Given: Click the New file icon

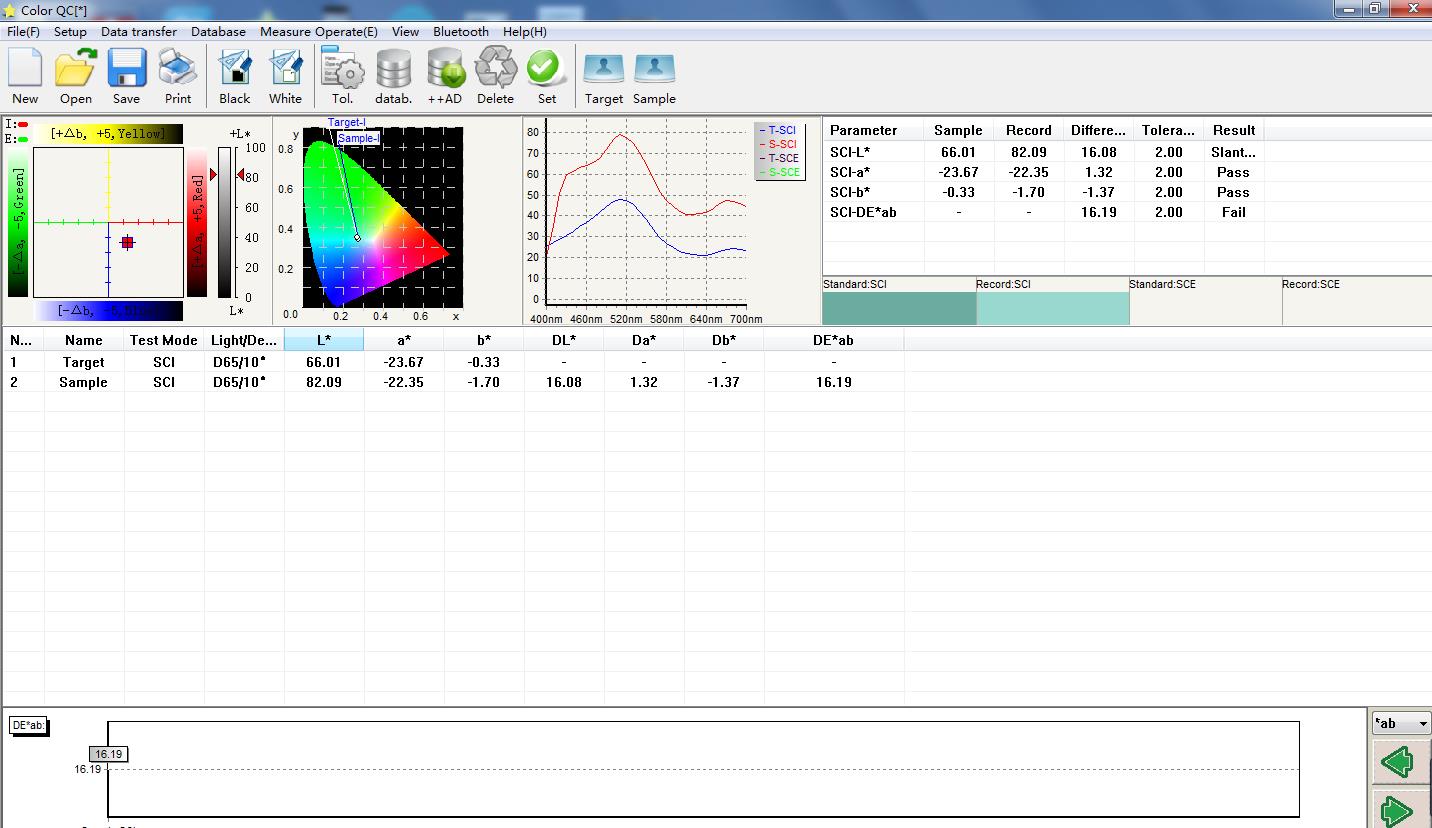Looking at the screenshot, I should pyautogui.click(x=25, y=77).
